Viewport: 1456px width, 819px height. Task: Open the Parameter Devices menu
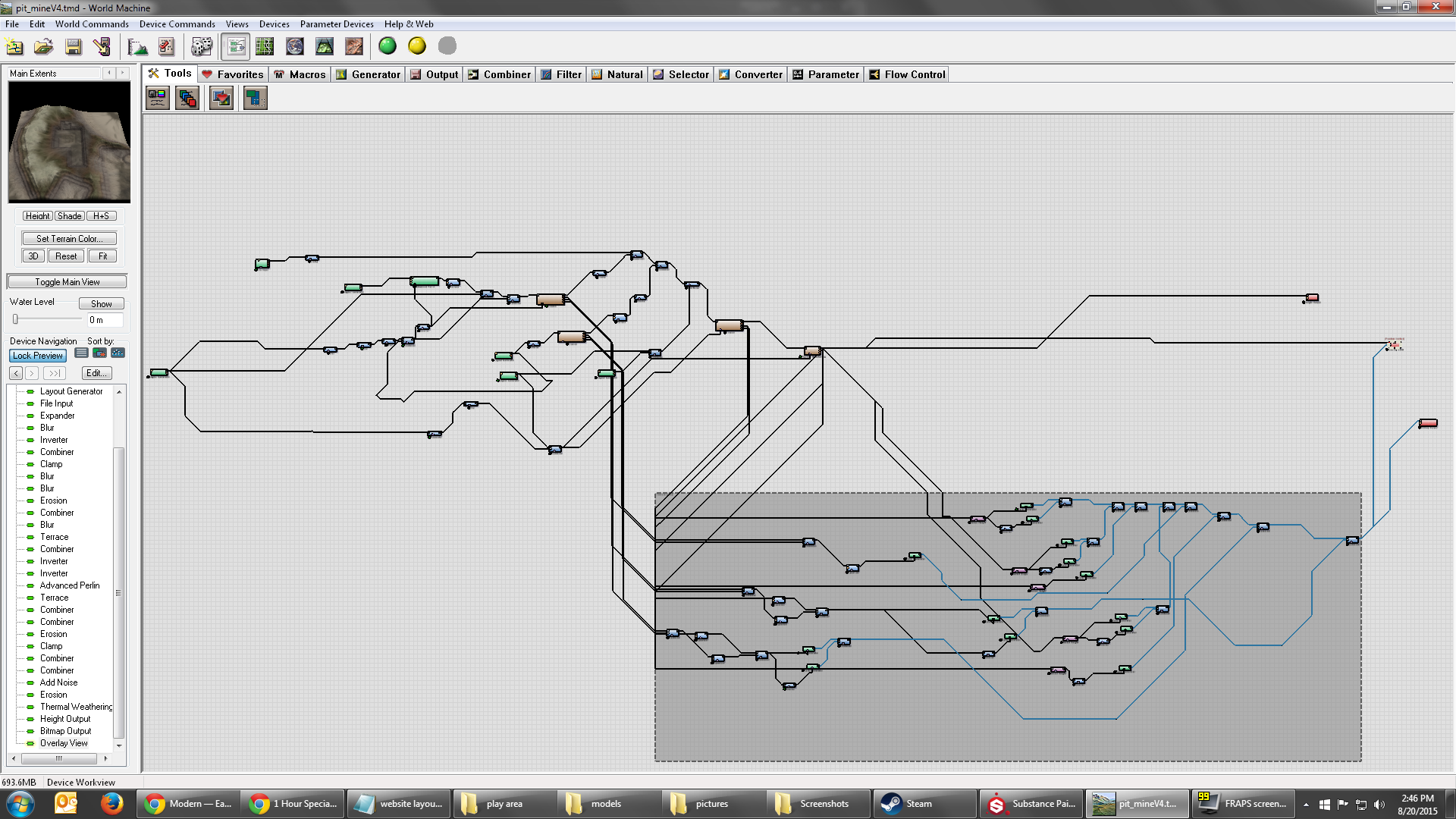coord(337,24)
